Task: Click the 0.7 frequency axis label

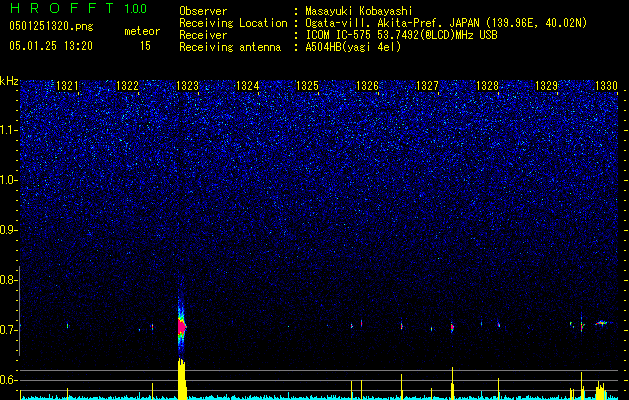Action: pyautogui.click(x=8, y=330)
